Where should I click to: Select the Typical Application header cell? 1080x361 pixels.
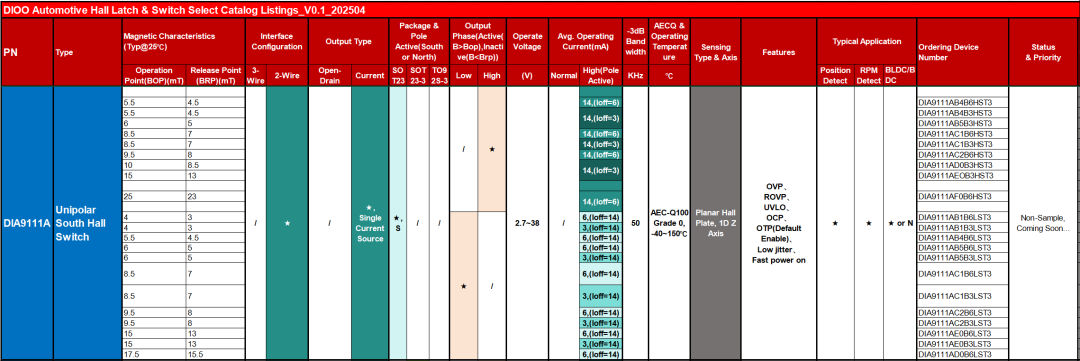866,41
